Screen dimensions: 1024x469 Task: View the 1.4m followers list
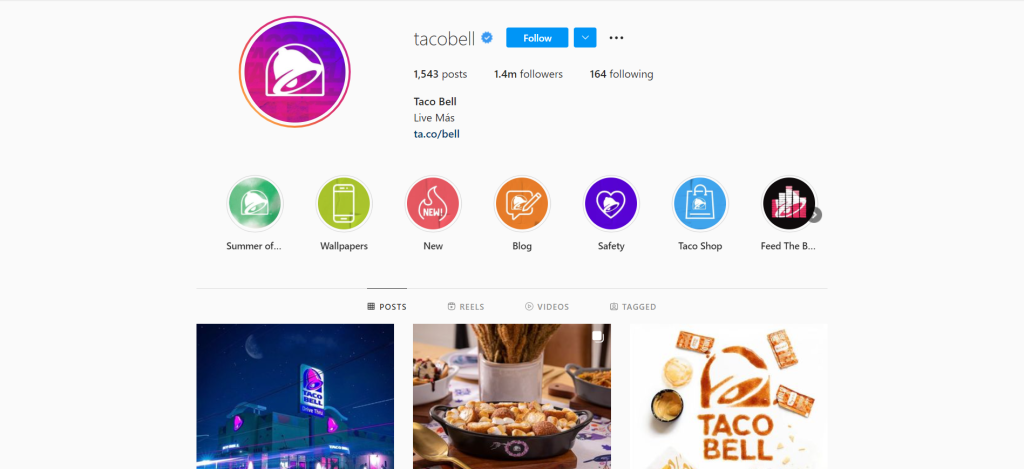[528, 74]
